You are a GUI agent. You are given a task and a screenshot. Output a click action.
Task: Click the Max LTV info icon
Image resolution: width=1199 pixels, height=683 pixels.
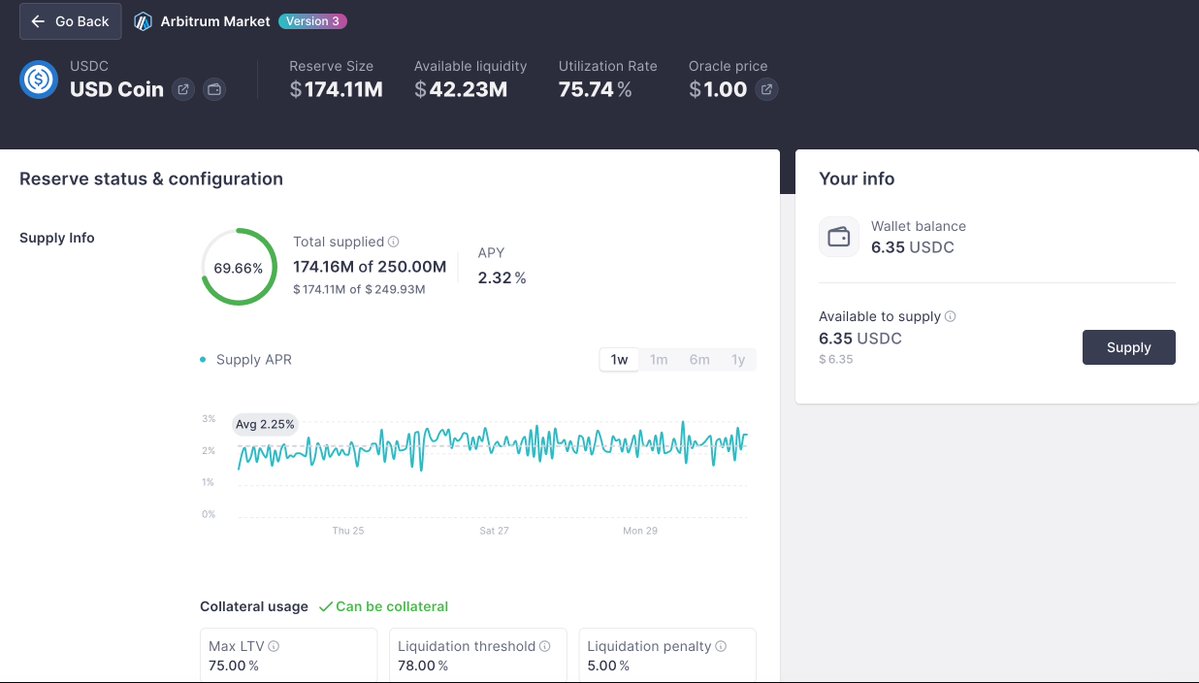point(274,646)
